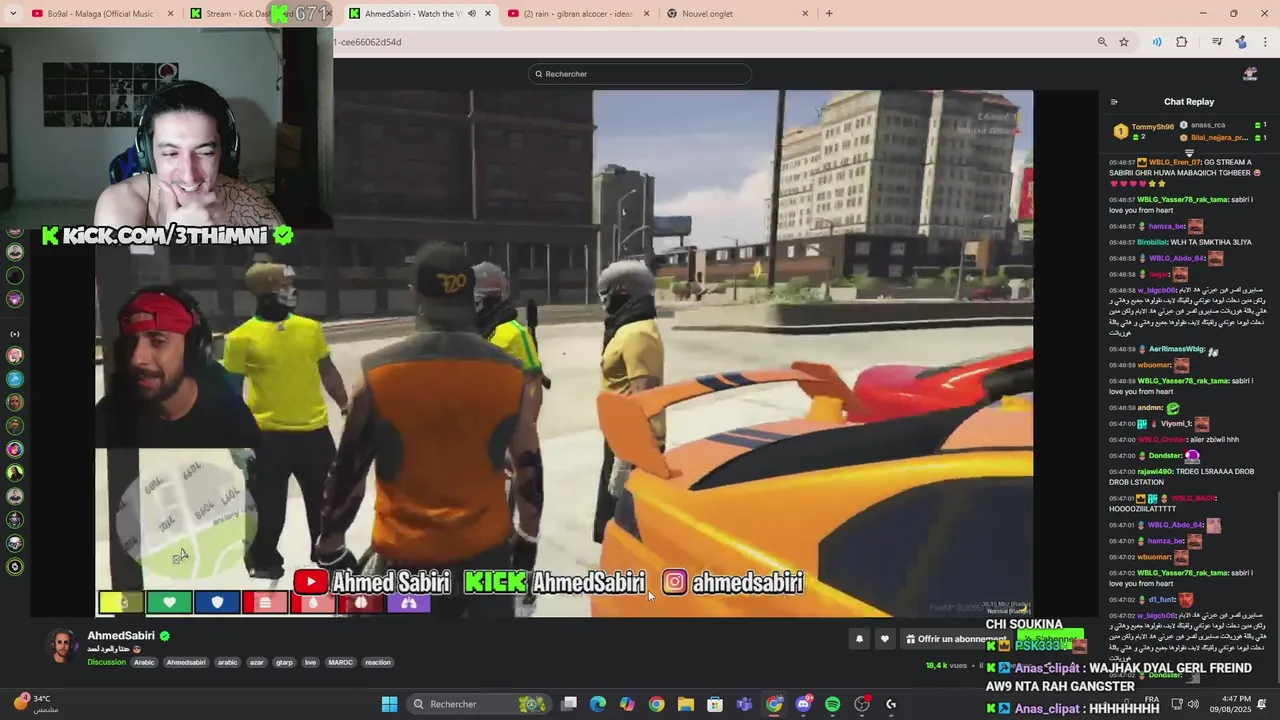Viewport: 1280px width, 720px height.
Task: Open Copilot from the taskbar
Action: (627, 704)
